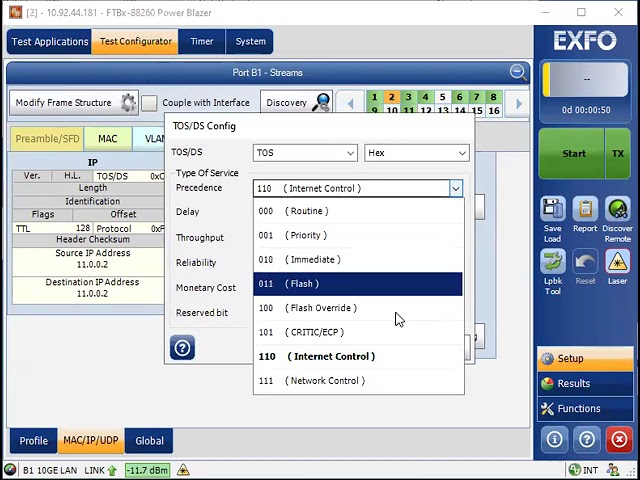This screenshot has width=640, height=480.
Task: Open the Report icon
Action: 585,209
